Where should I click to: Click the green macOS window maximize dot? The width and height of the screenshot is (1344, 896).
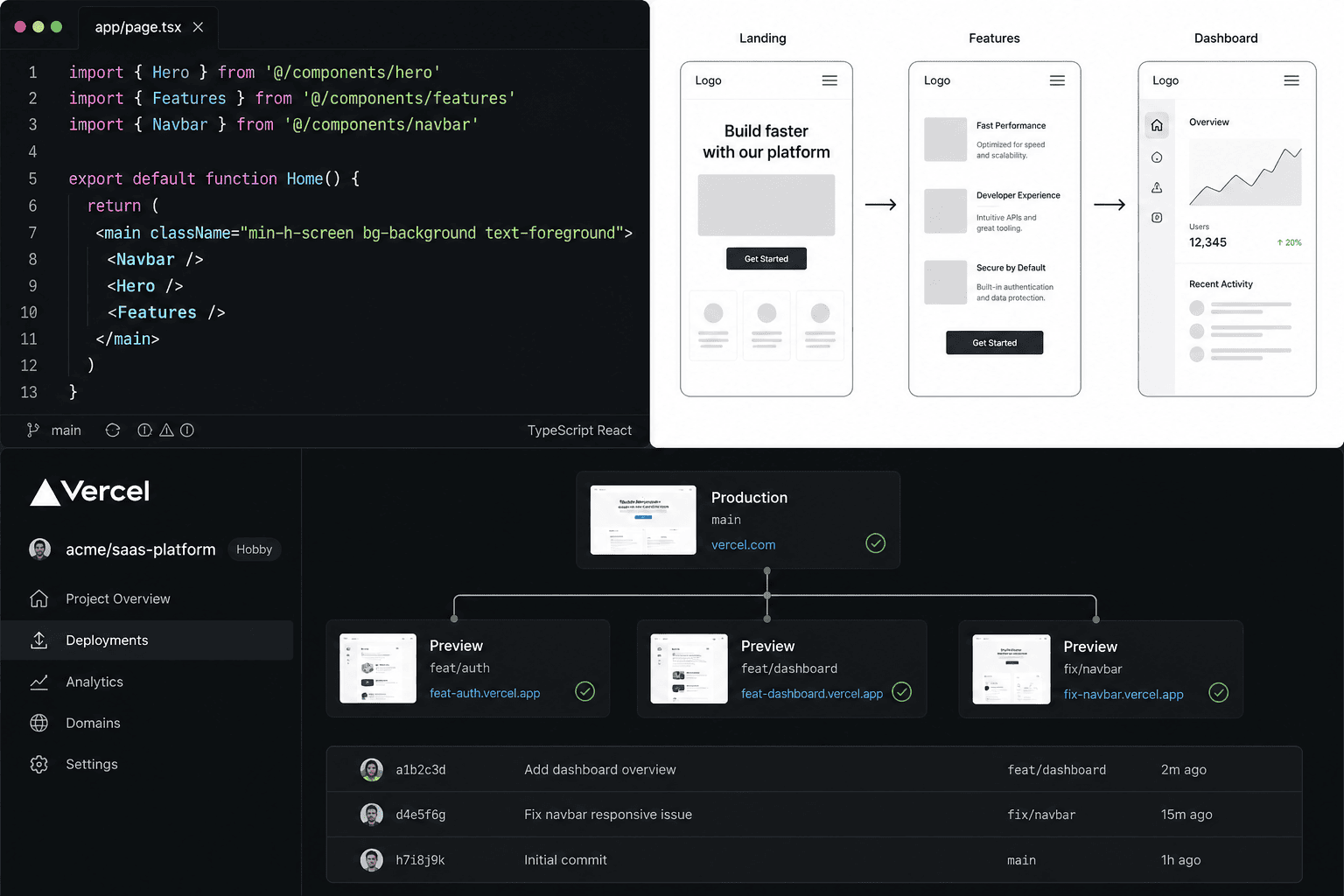(57, 27)
